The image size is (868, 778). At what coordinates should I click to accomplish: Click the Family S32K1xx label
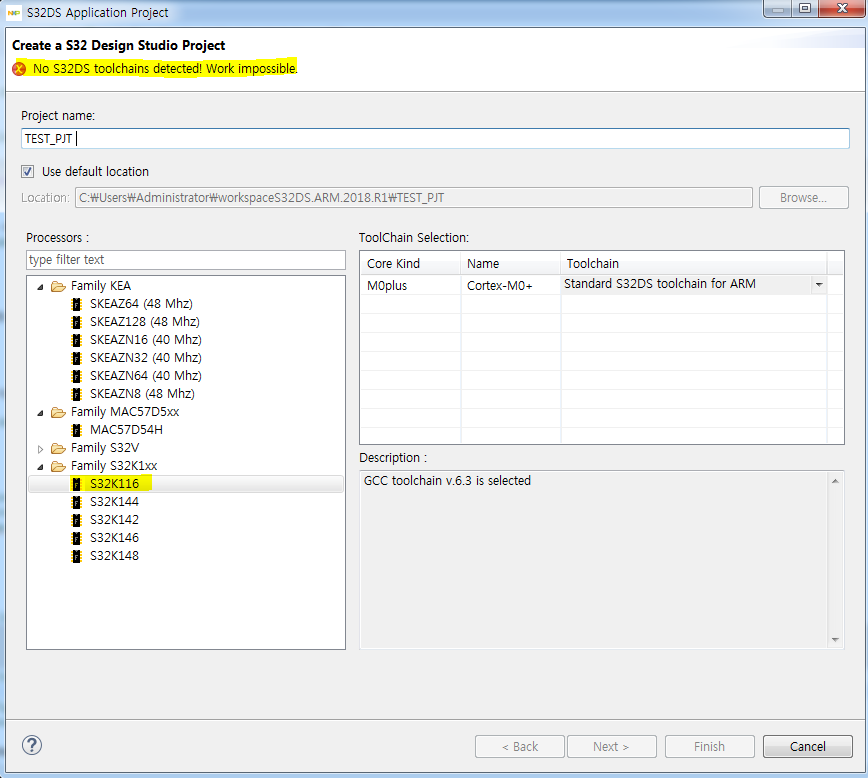pos(114,466)
